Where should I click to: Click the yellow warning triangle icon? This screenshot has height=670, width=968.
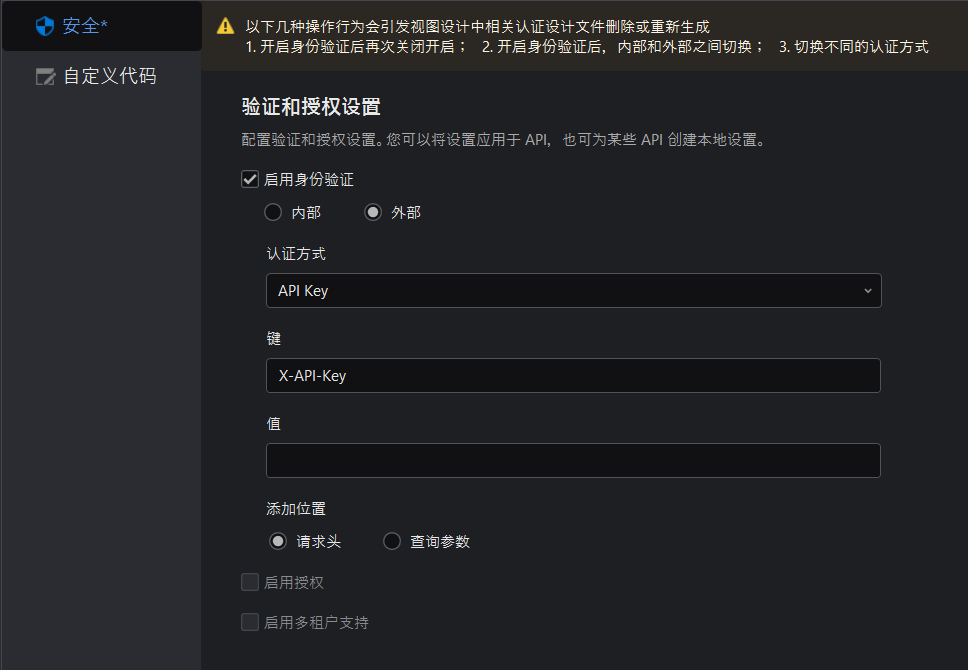point(226,27)
